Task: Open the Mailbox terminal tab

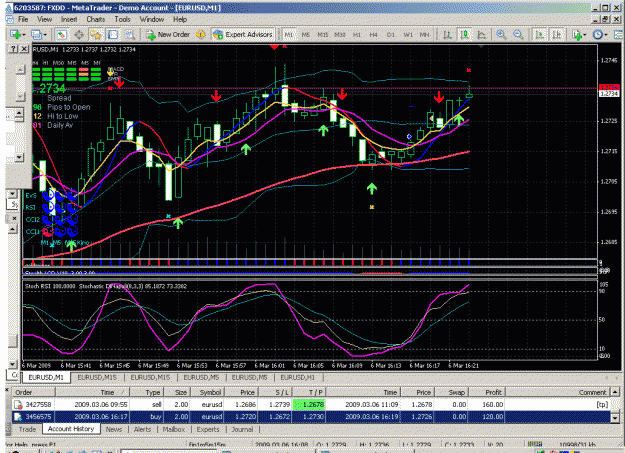Action: tap(174, 429)
